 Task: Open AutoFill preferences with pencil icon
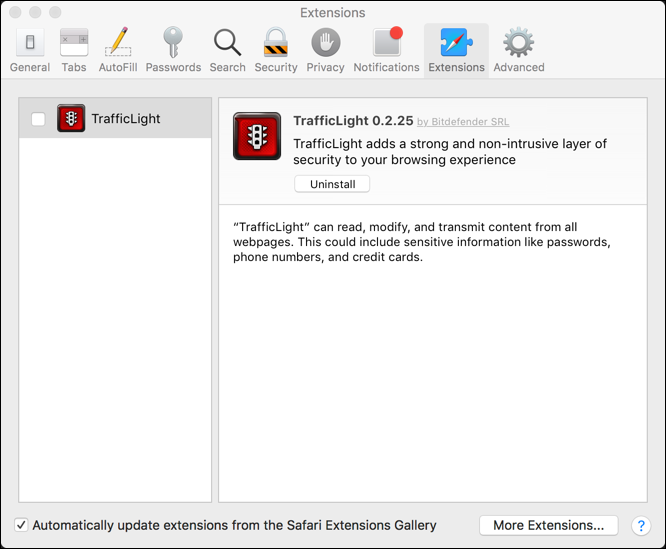click(118, 51)
